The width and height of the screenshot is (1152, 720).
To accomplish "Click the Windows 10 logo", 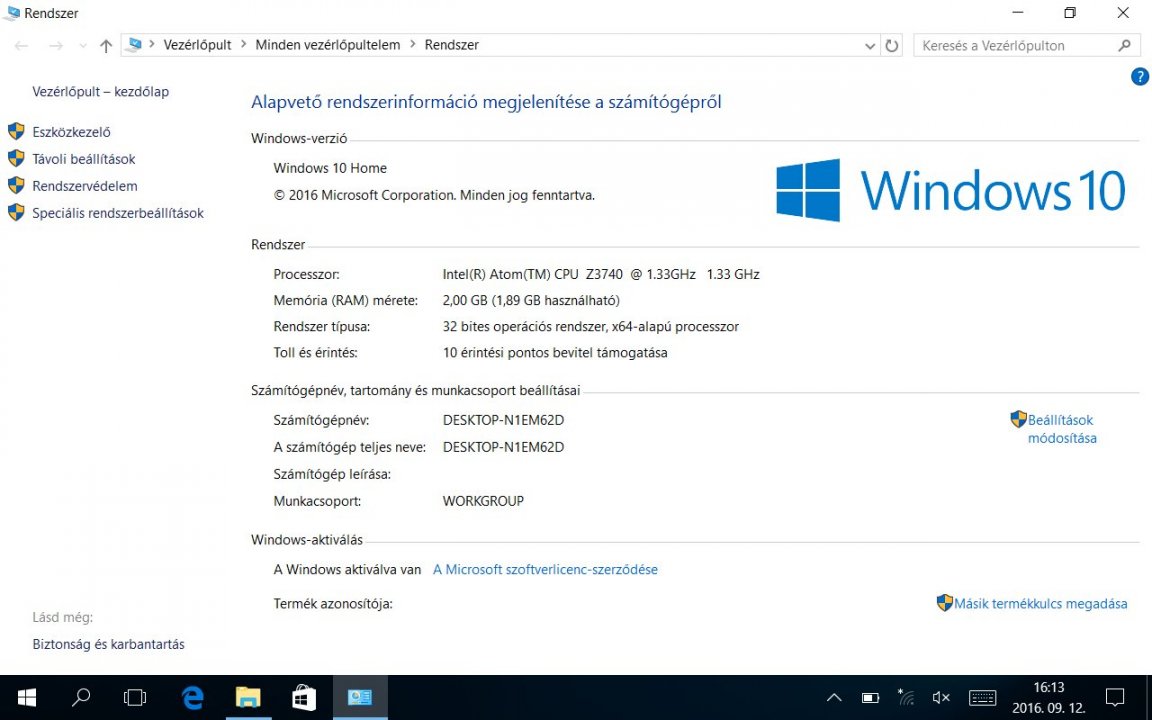I will click(951, 190).
